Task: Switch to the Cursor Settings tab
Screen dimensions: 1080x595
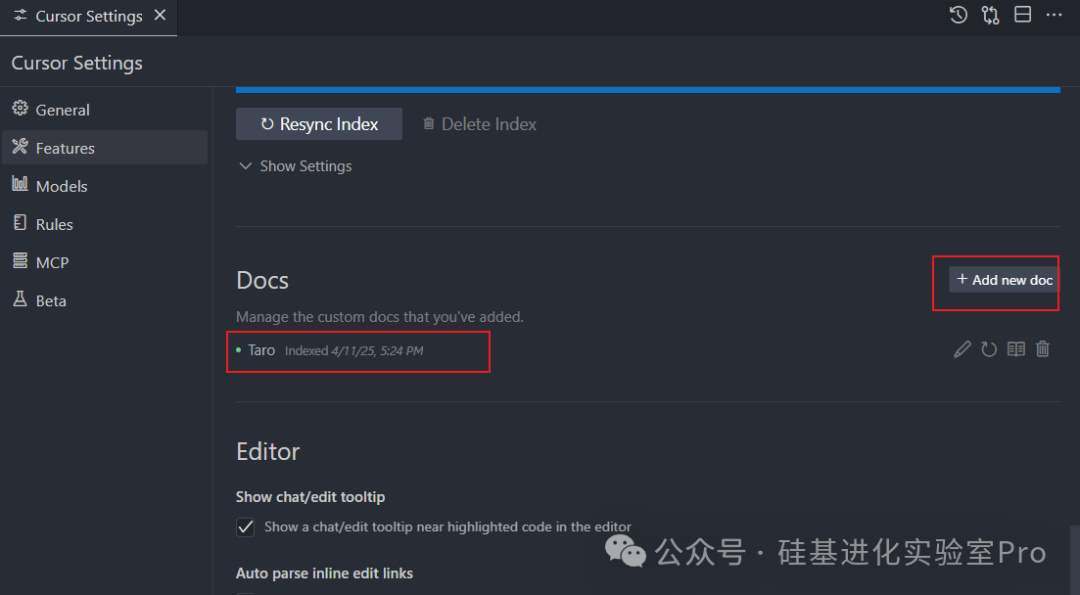Action: coord(88,17)
